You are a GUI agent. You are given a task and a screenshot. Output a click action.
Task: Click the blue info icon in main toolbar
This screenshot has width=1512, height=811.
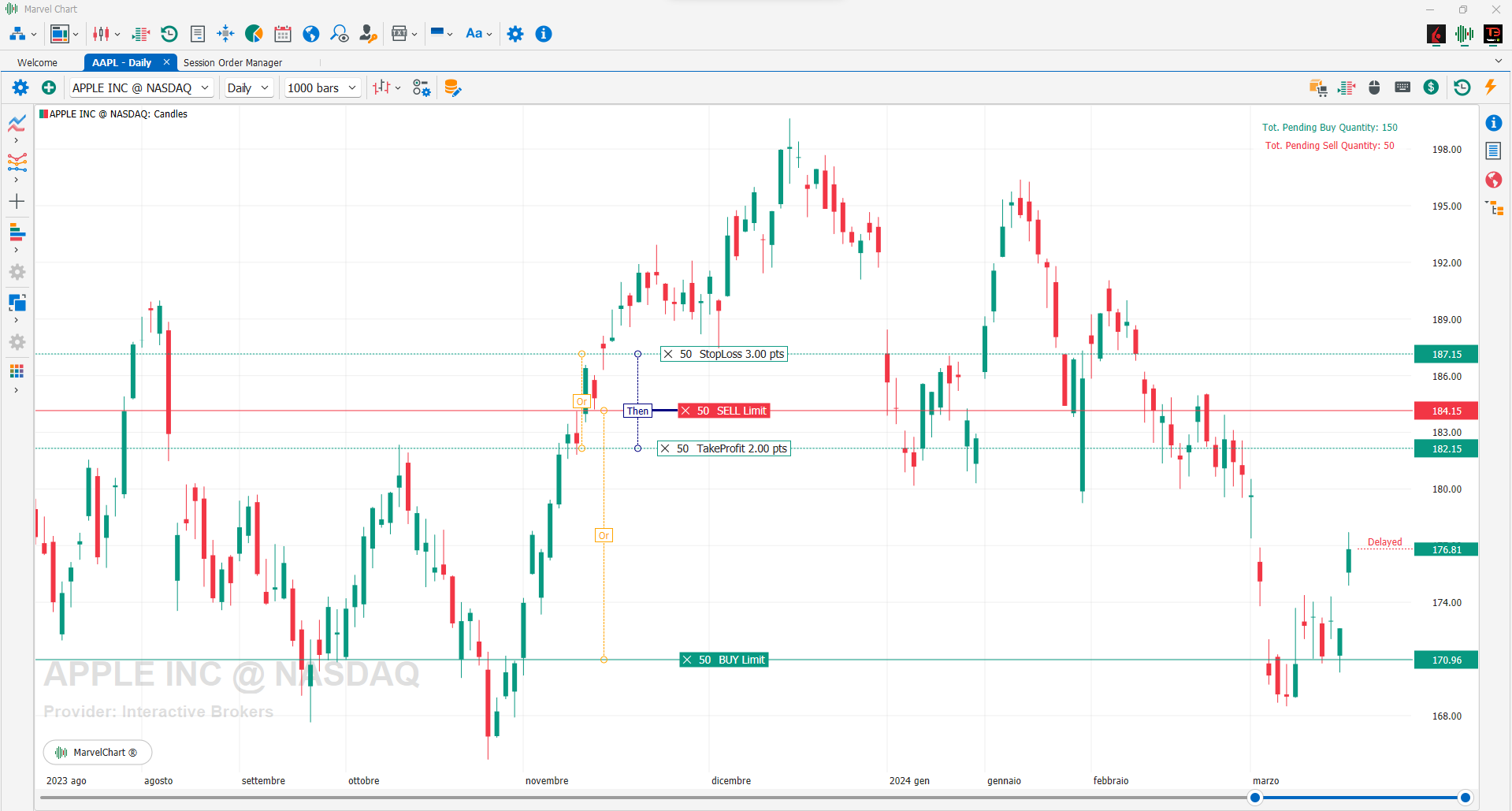544,34
